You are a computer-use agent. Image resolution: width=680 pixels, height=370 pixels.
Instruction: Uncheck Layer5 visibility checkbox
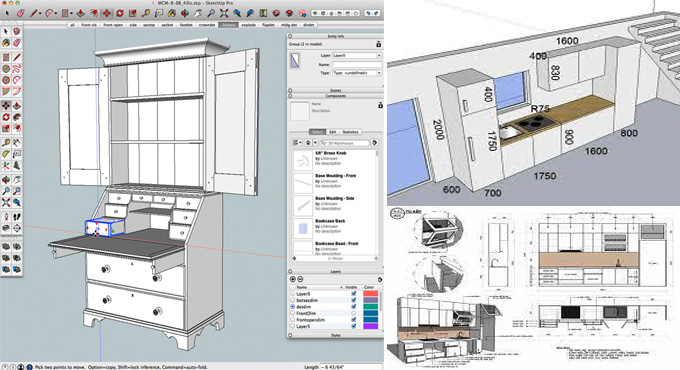(x=354, y=326)
